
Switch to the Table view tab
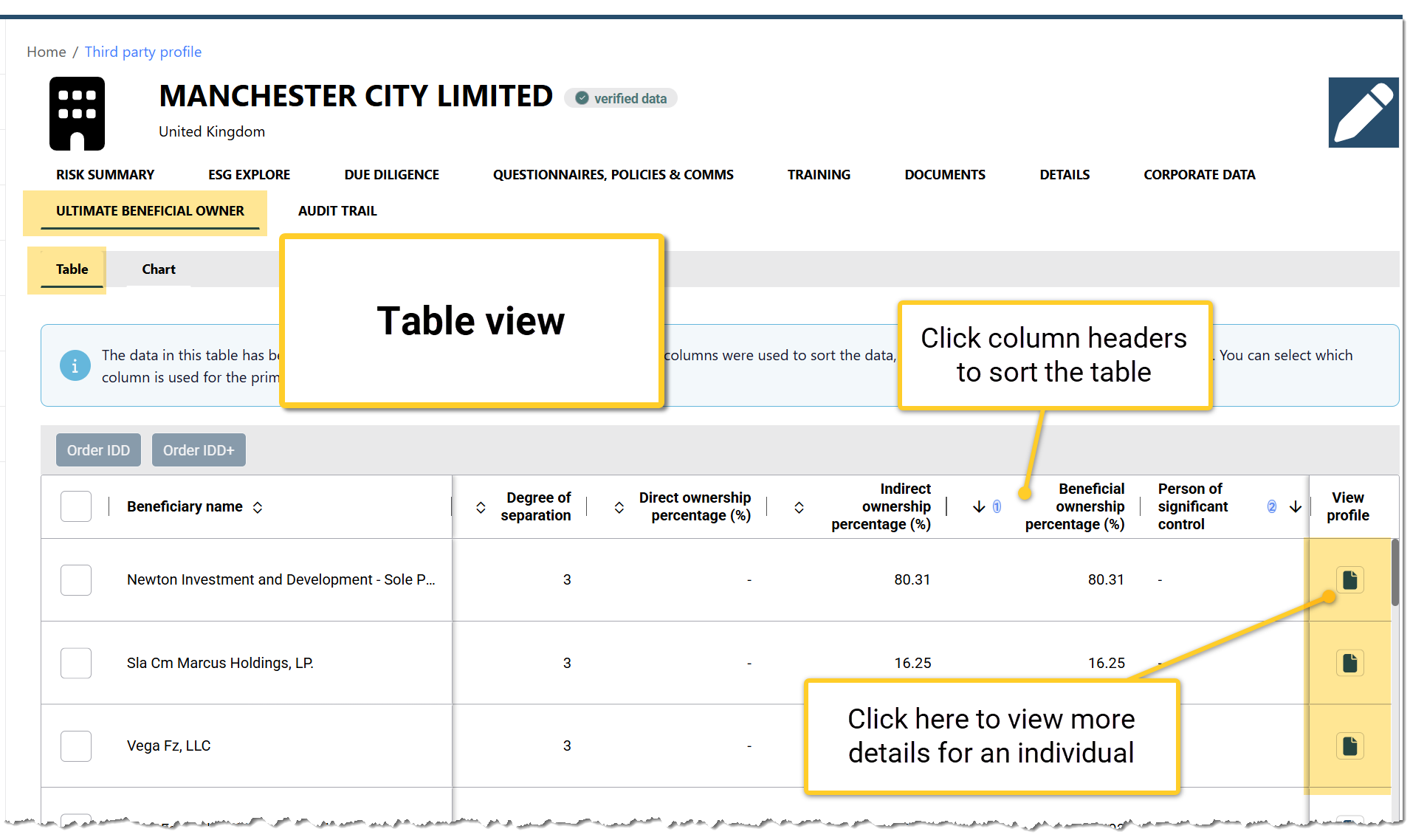(72, 269)
